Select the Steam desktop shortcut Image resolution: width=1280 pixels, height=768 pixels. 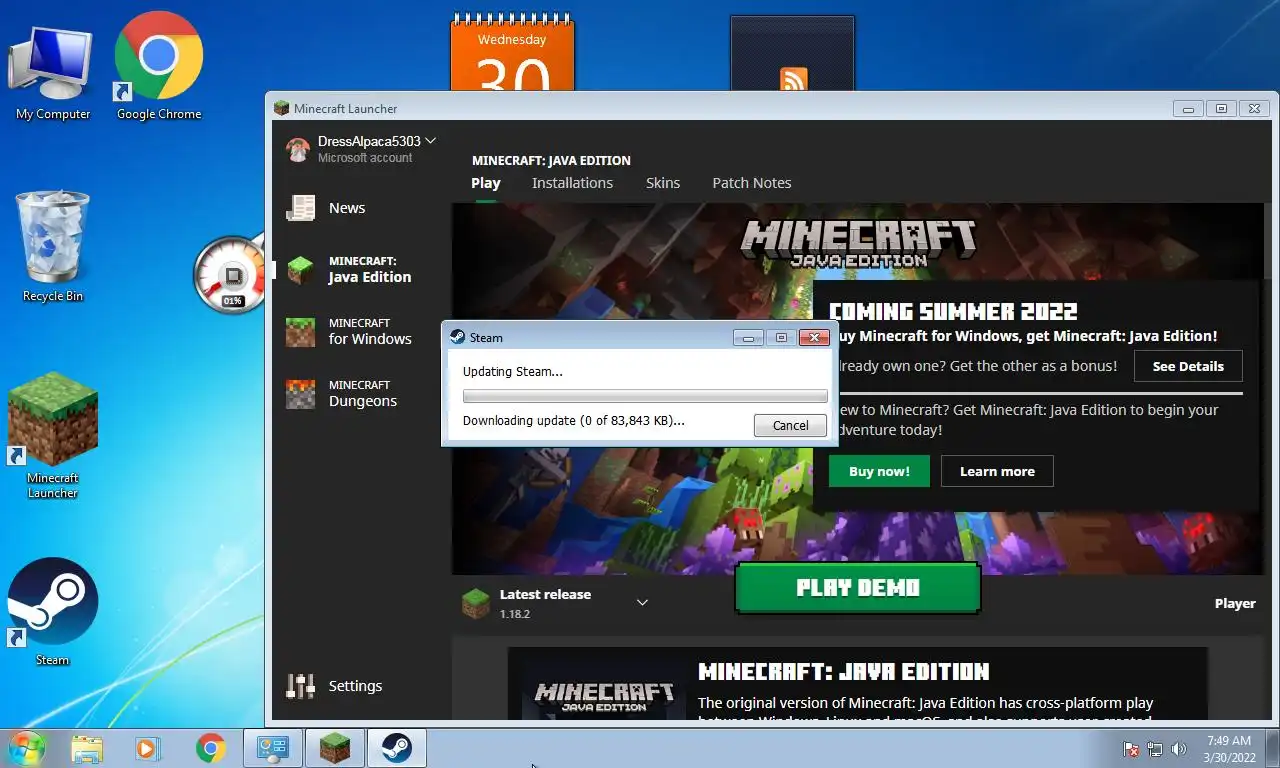tap(53, 611)
